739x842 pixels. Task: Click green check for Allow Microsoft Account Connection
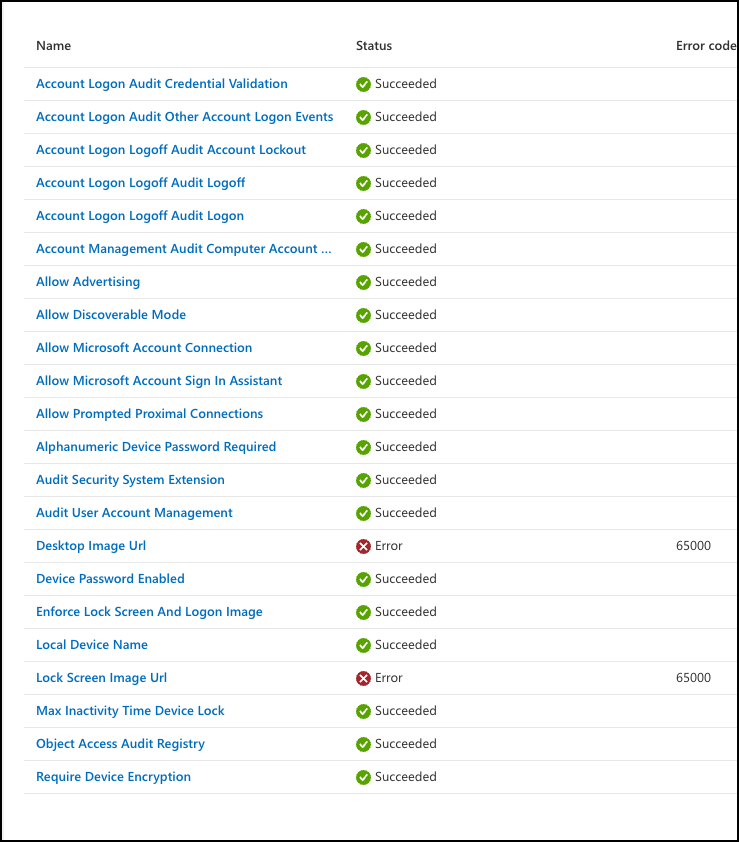[364, 349]
